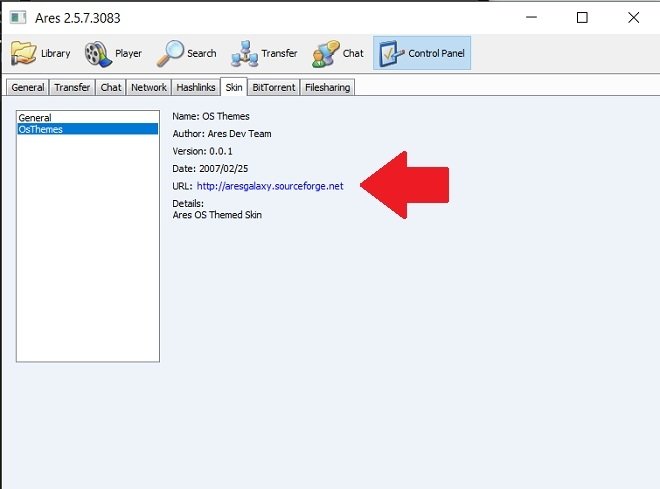
Task: Switch to the Network settings tab
Action: (x=149, y=87)
